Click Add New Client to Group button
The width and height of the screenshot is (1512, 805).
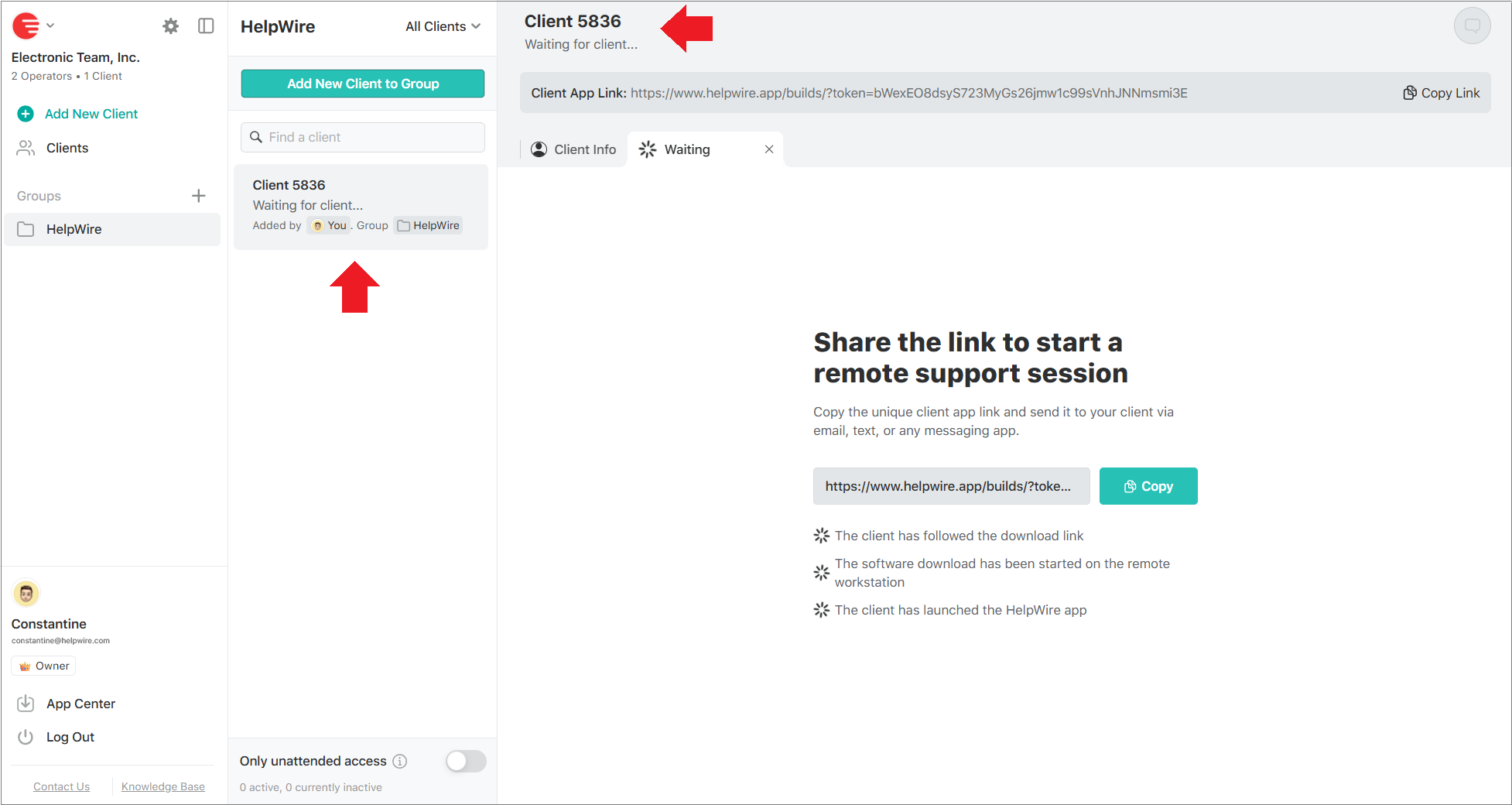tap(363, 84)
